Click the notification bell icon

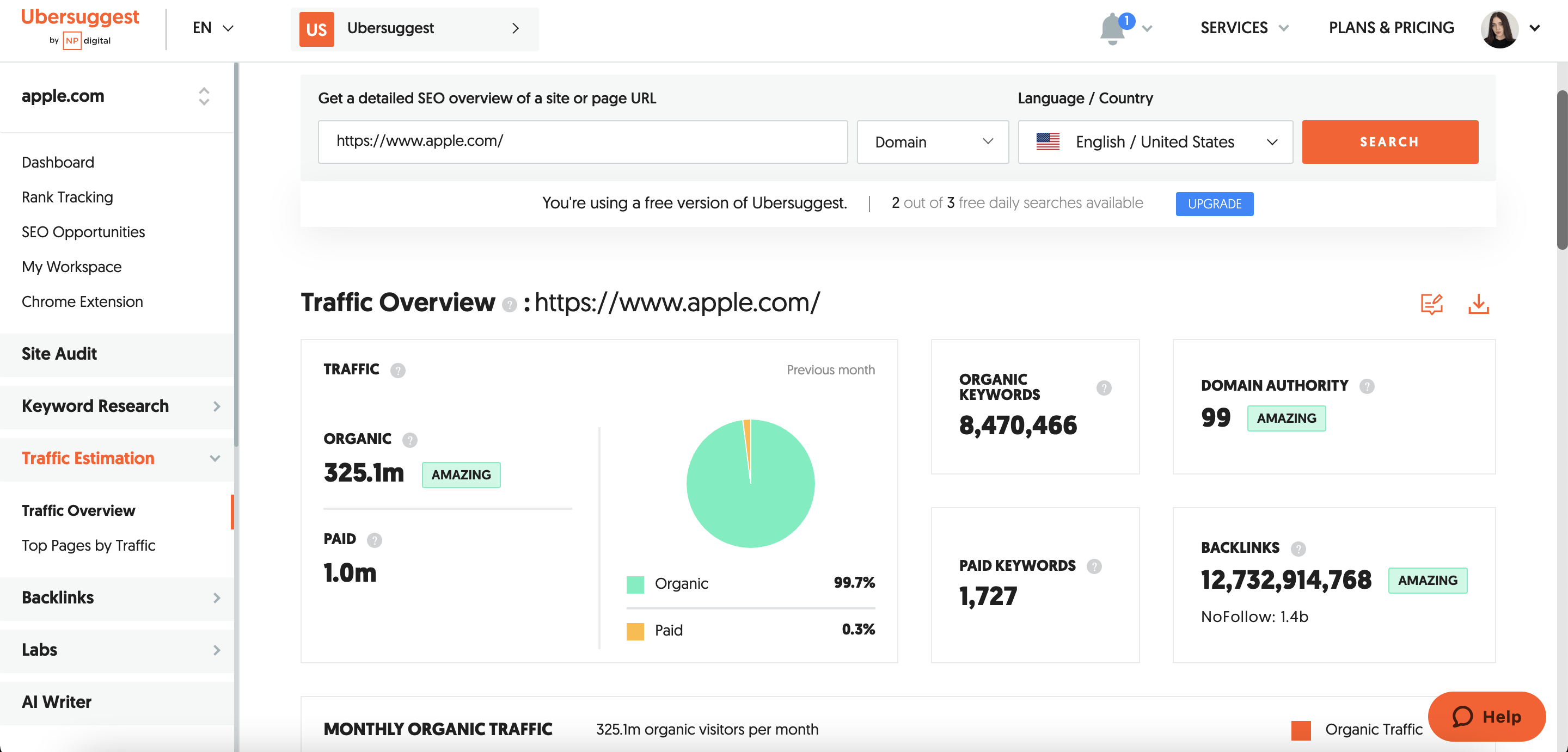(1113, 28)
